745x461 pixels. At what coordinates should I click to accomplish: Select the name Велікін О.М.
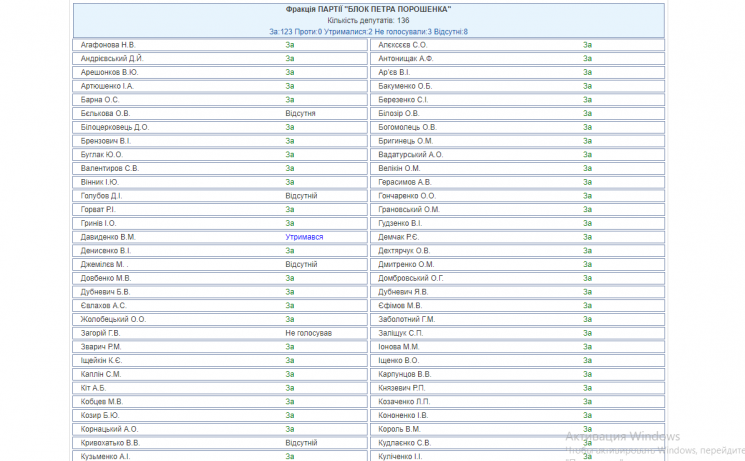(x=399, y=169)
